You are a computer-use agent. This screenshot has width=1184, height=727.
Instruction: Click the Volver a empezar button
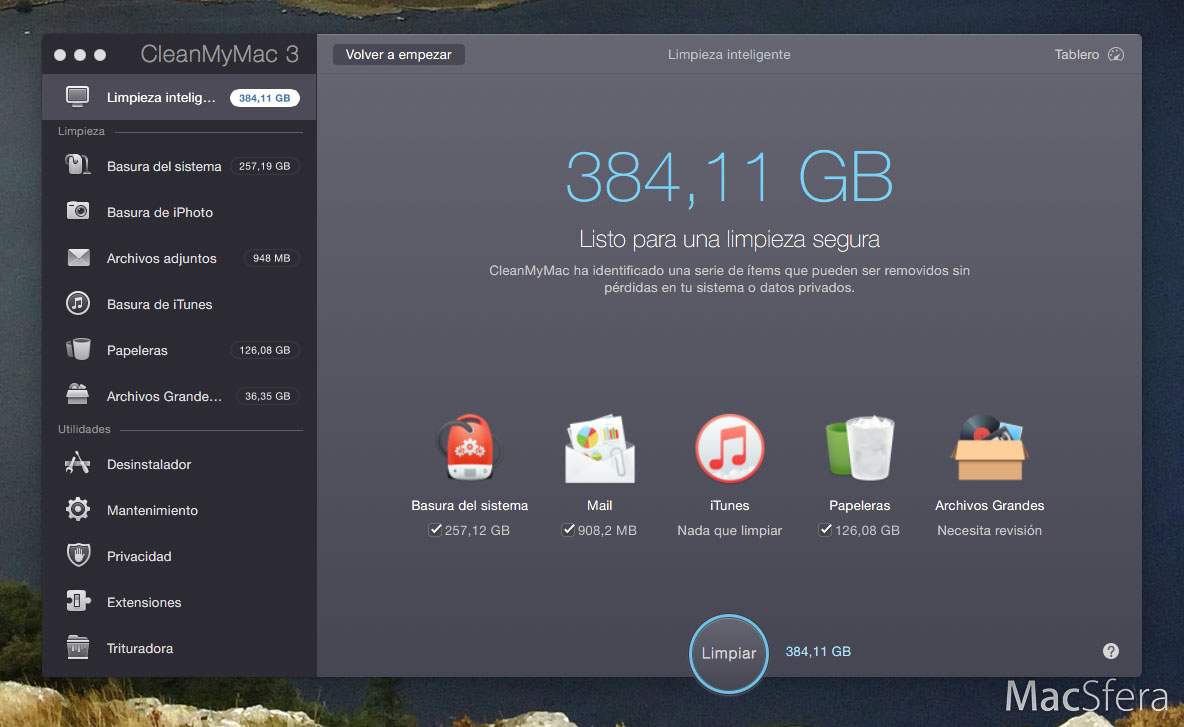398,55
